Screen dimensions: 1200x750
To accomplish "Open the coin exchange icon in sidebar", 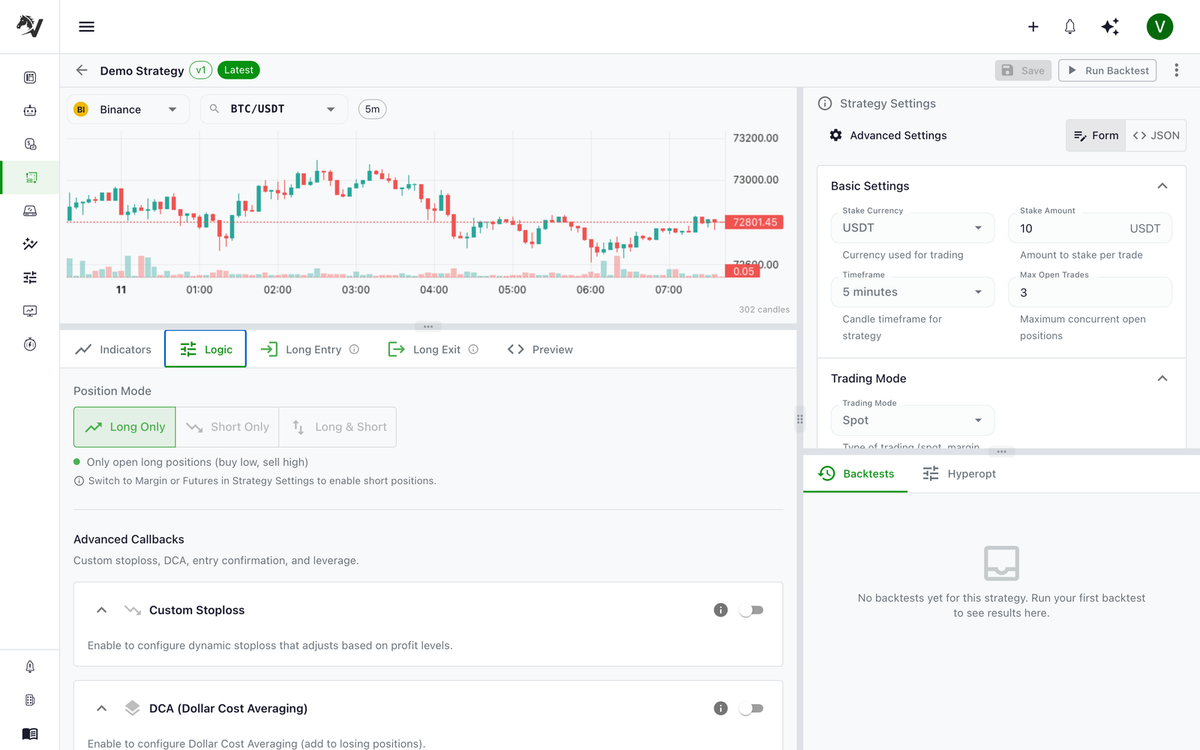I will tap(30, 144).
